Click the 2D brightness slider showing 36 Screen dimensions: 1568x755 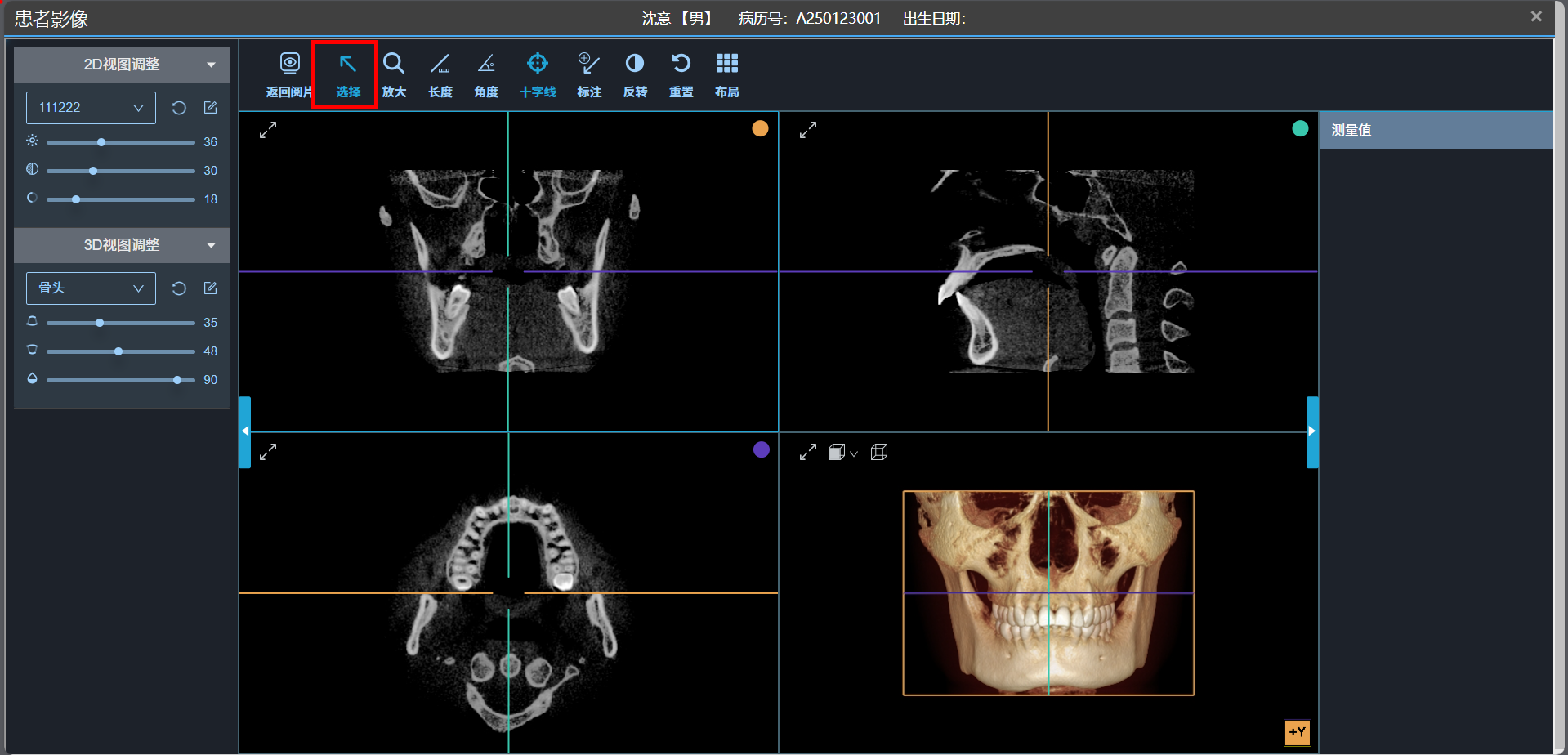(x=101, y=142)
